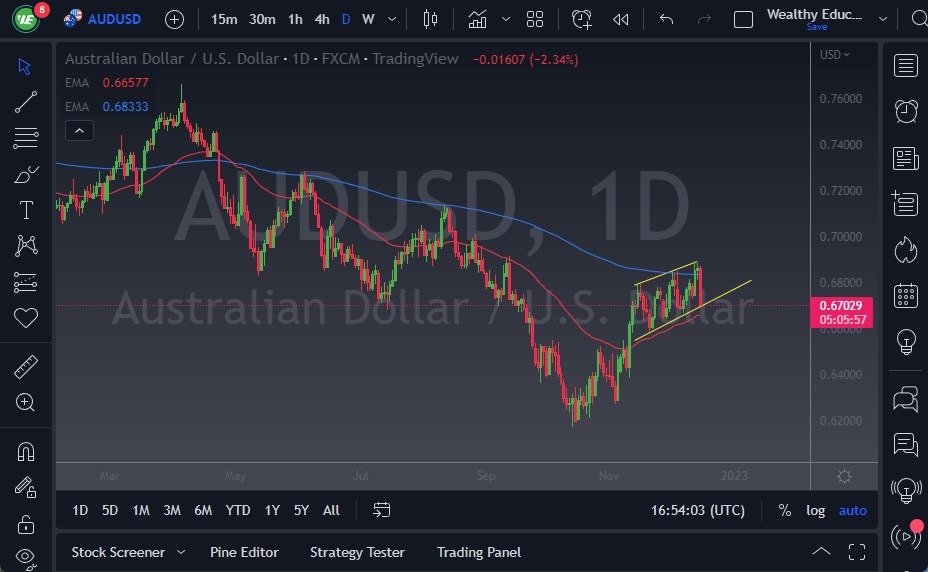The width and height of the screenshot is (928, 572).
Task: Activate the zoom in tool
Action: click(25, 402)
